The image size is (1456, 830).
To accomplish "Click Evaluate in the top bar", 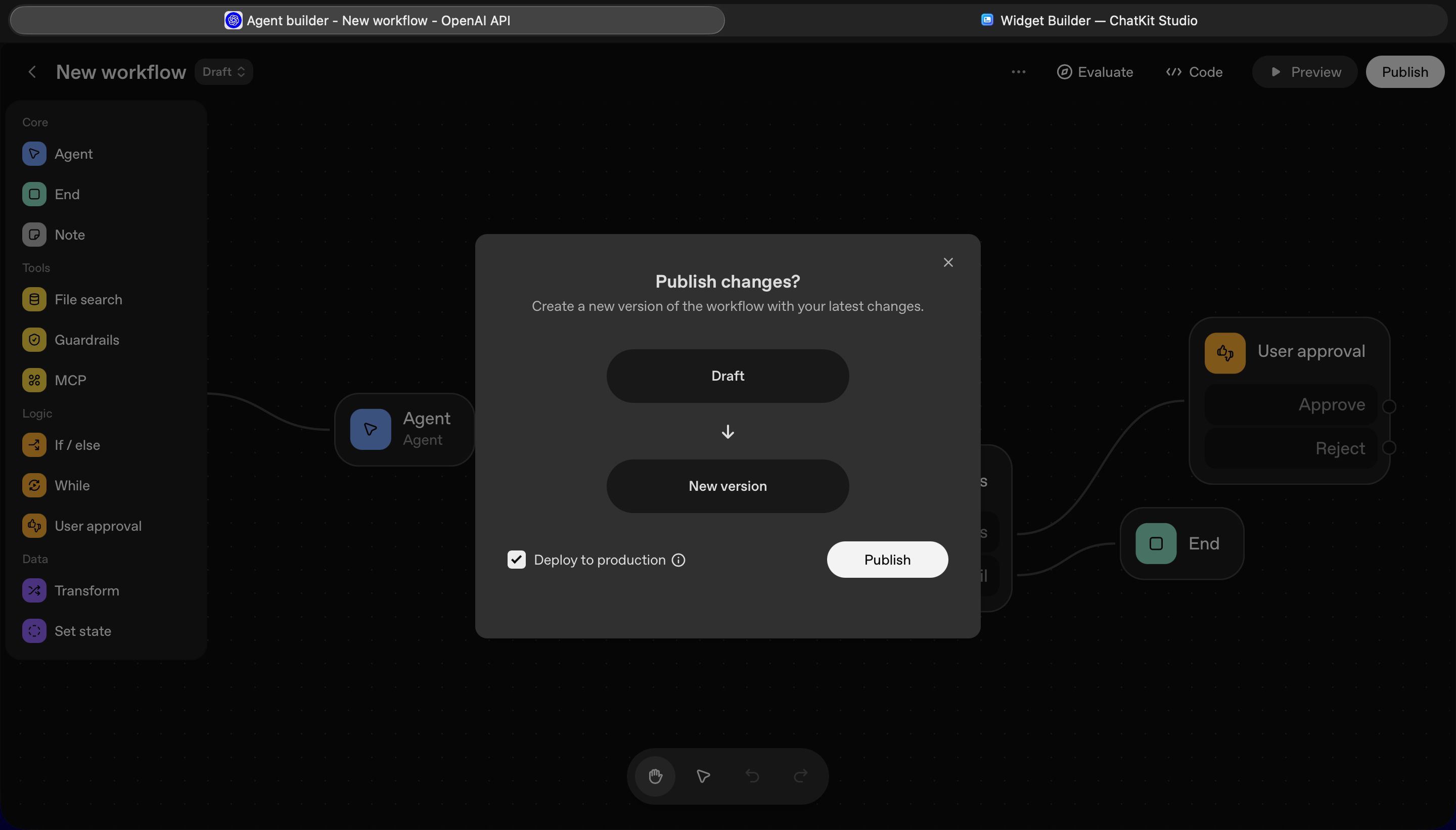I will point(1095,72).
